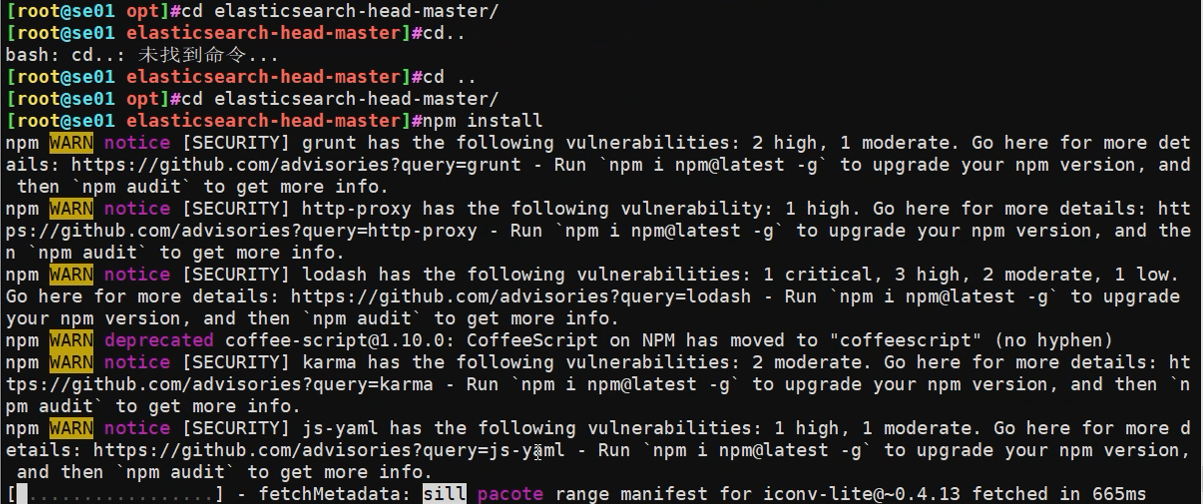This screenshot has height=504, width=1203.
Task: Click 'grunt' after the first [SECURITY] tag
Action: click(328, 143)
